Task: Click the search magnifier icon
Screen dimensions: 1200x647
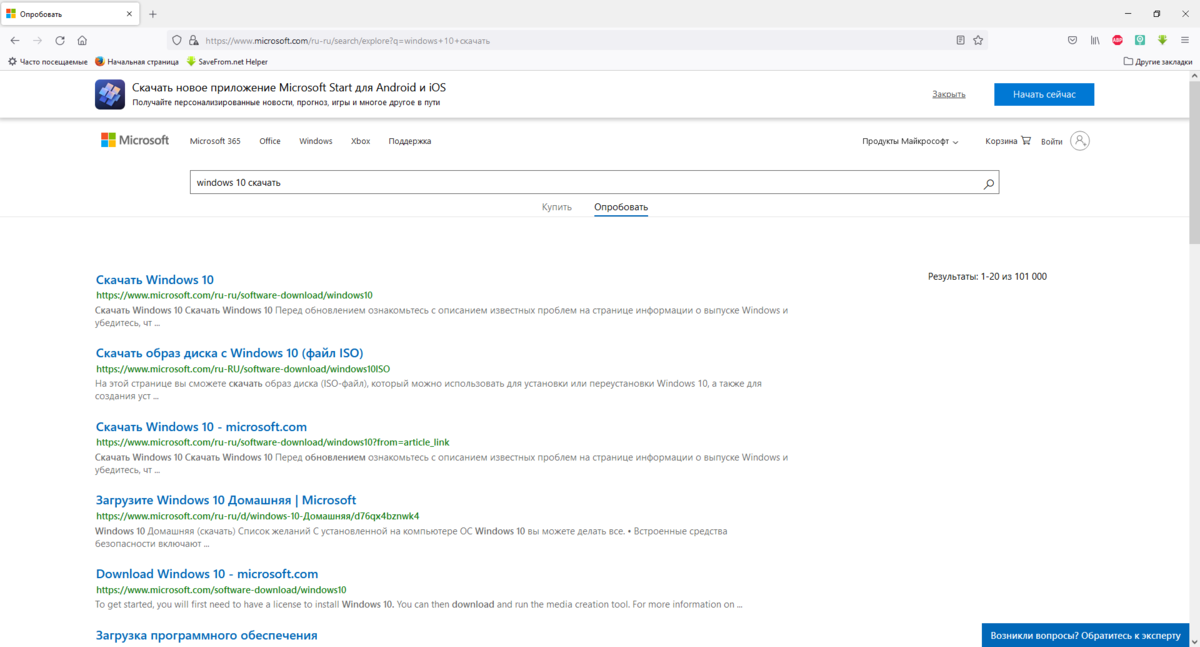Action: (x=988, y=184)
